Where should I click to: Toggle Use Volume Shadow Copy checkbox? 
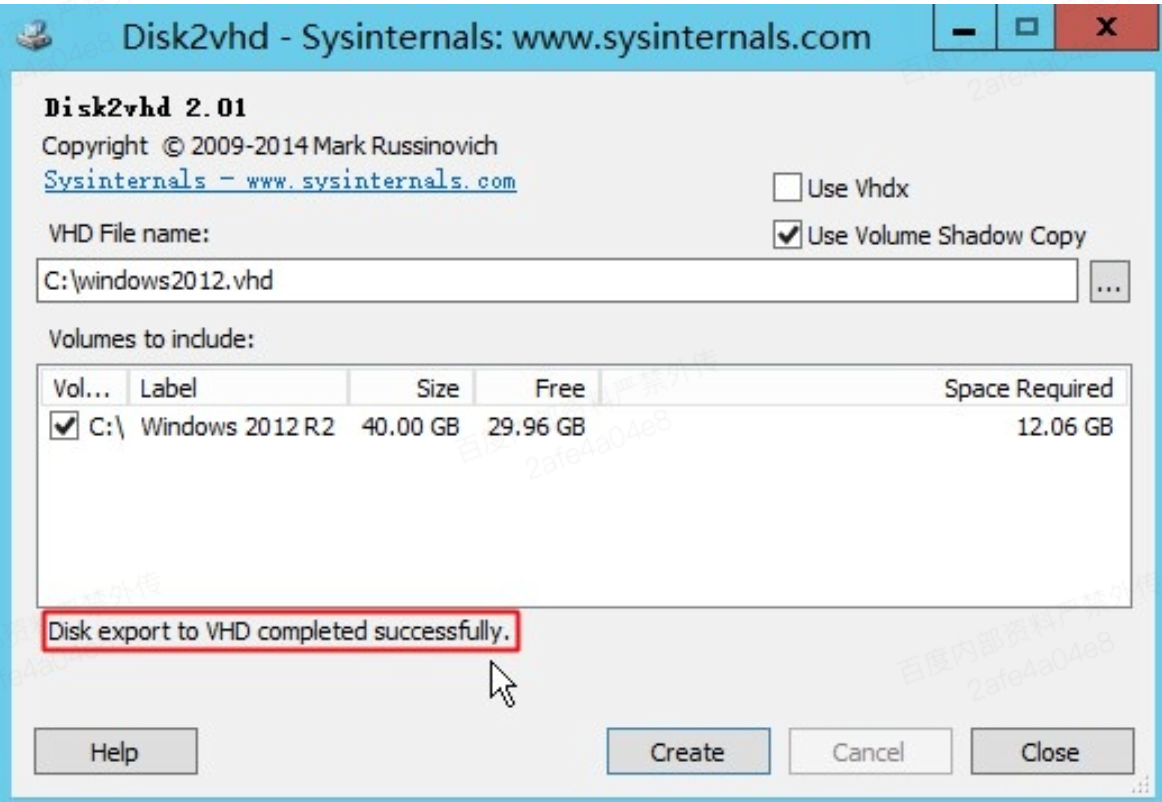787,236
